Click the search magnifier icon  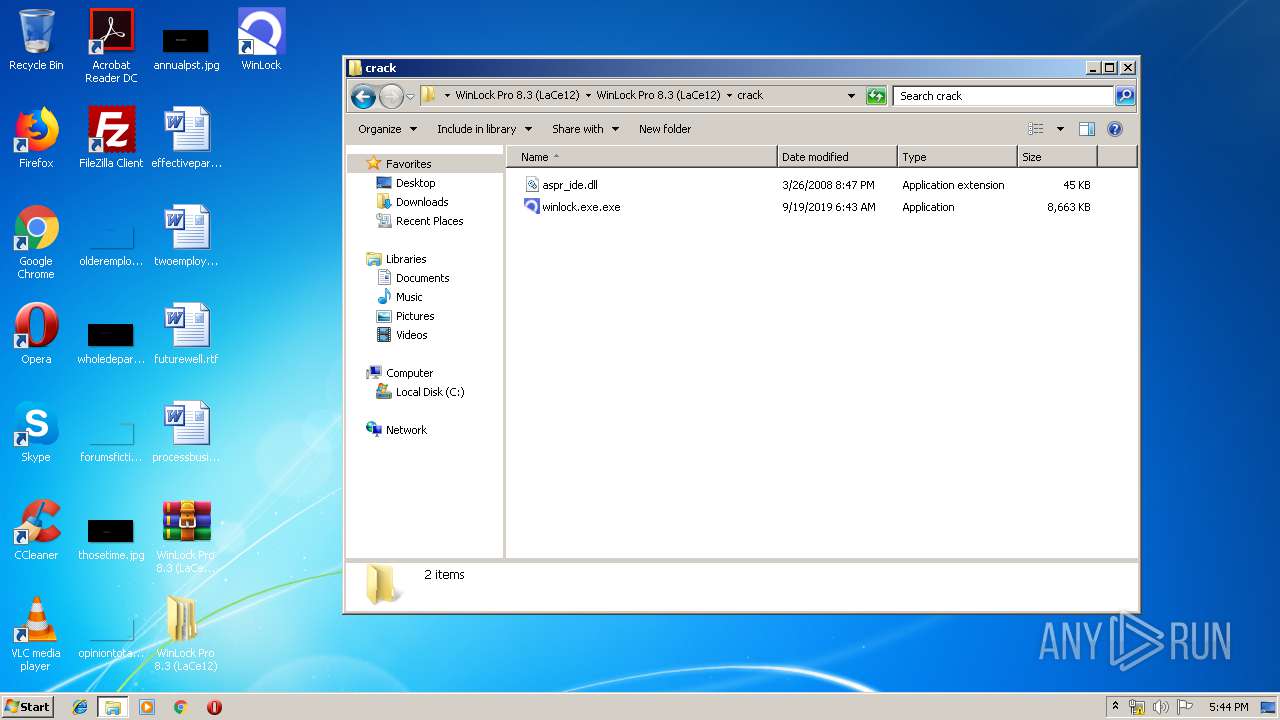(x=1125, y=96)
